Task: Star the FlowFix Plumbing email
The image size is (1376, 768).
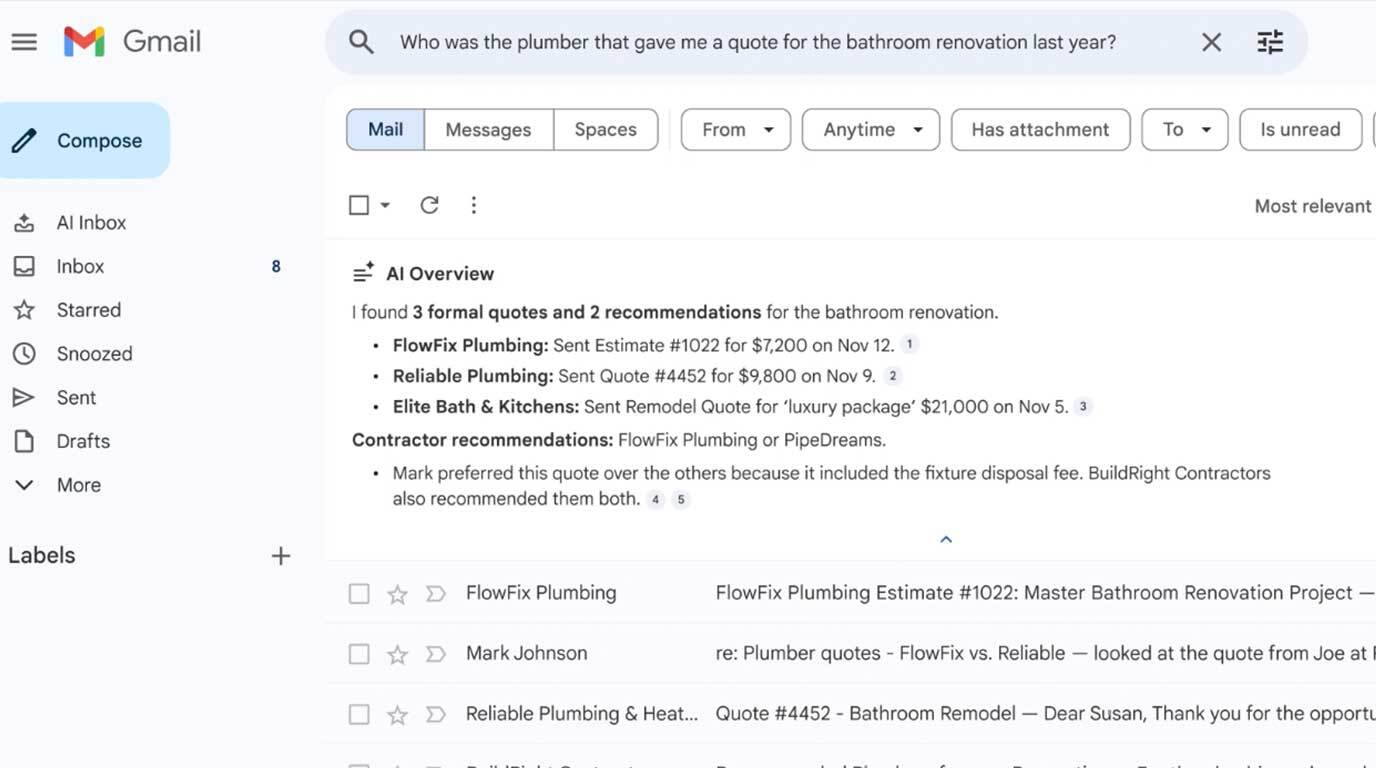Action: coord(397,593)
